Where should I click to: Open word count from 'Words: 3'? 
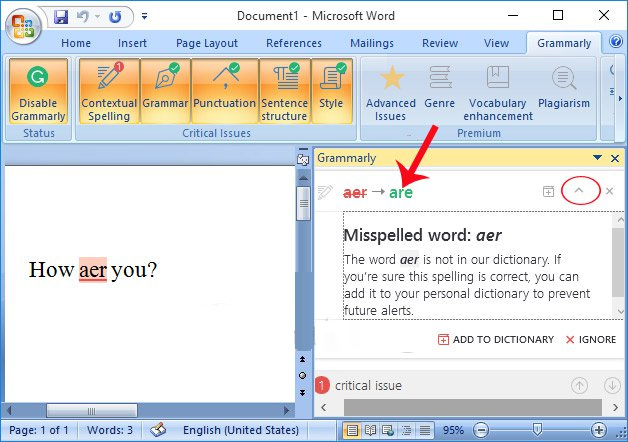(110, 430)
